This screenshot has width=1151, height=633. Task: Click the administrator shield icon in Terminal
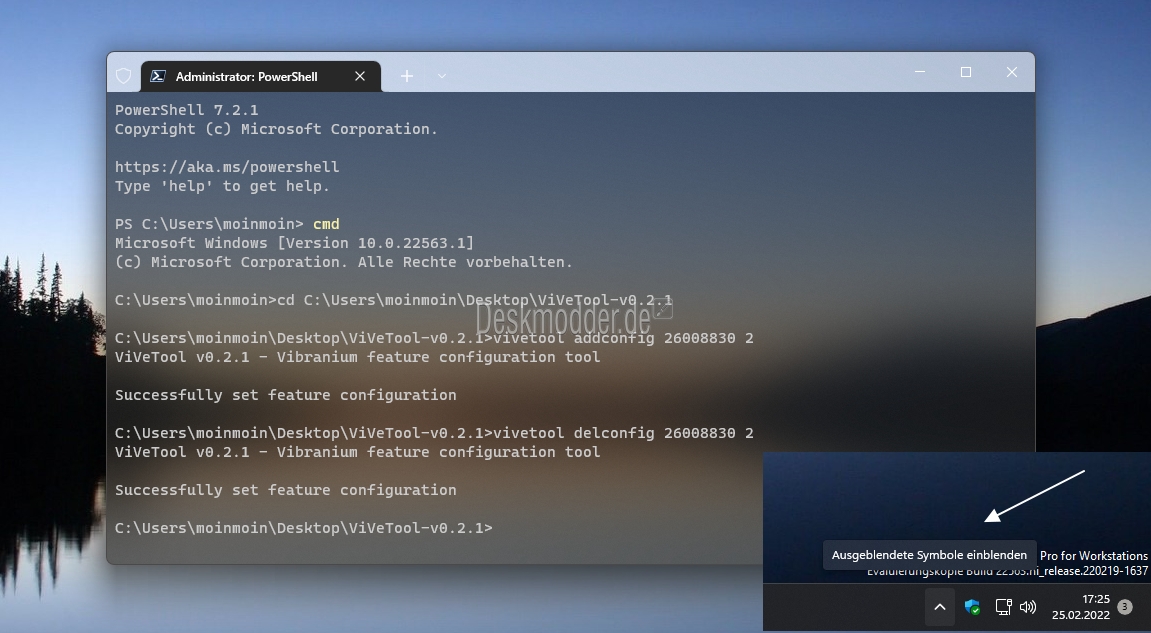pos(123,76)
